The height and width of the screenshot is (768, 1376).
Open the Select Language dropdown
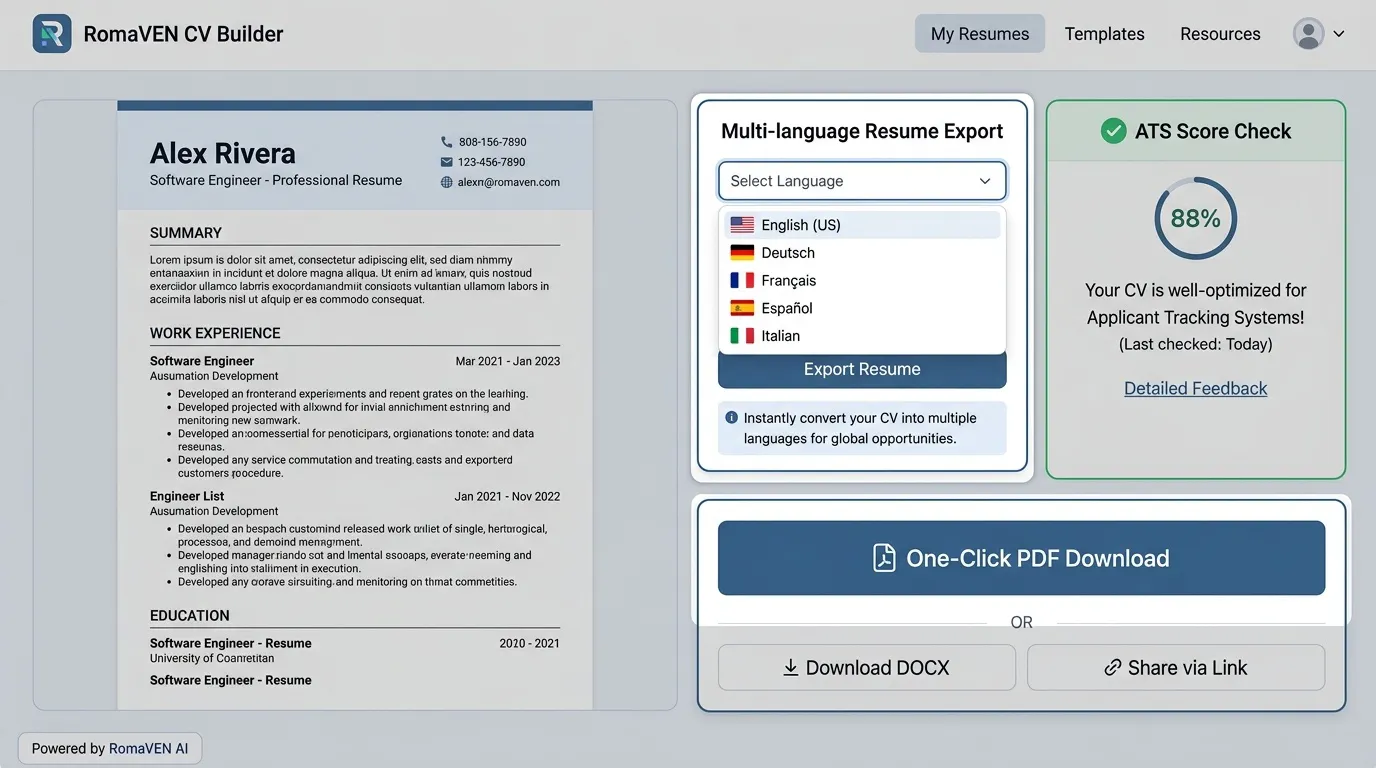[x=862, y=181]
